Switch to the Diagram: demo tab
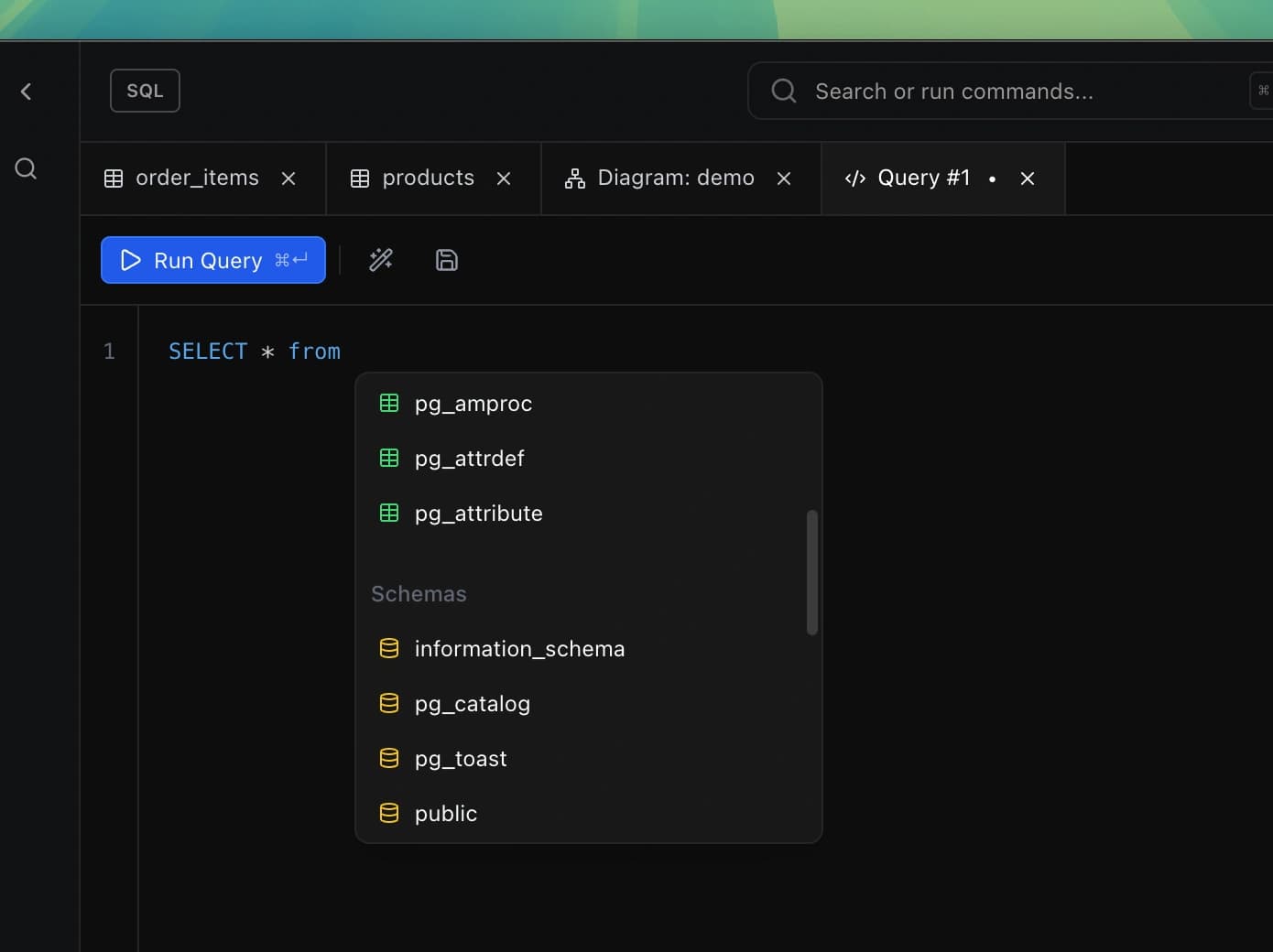The height and width of the screenshot is (952, 1273). [675, 178]
